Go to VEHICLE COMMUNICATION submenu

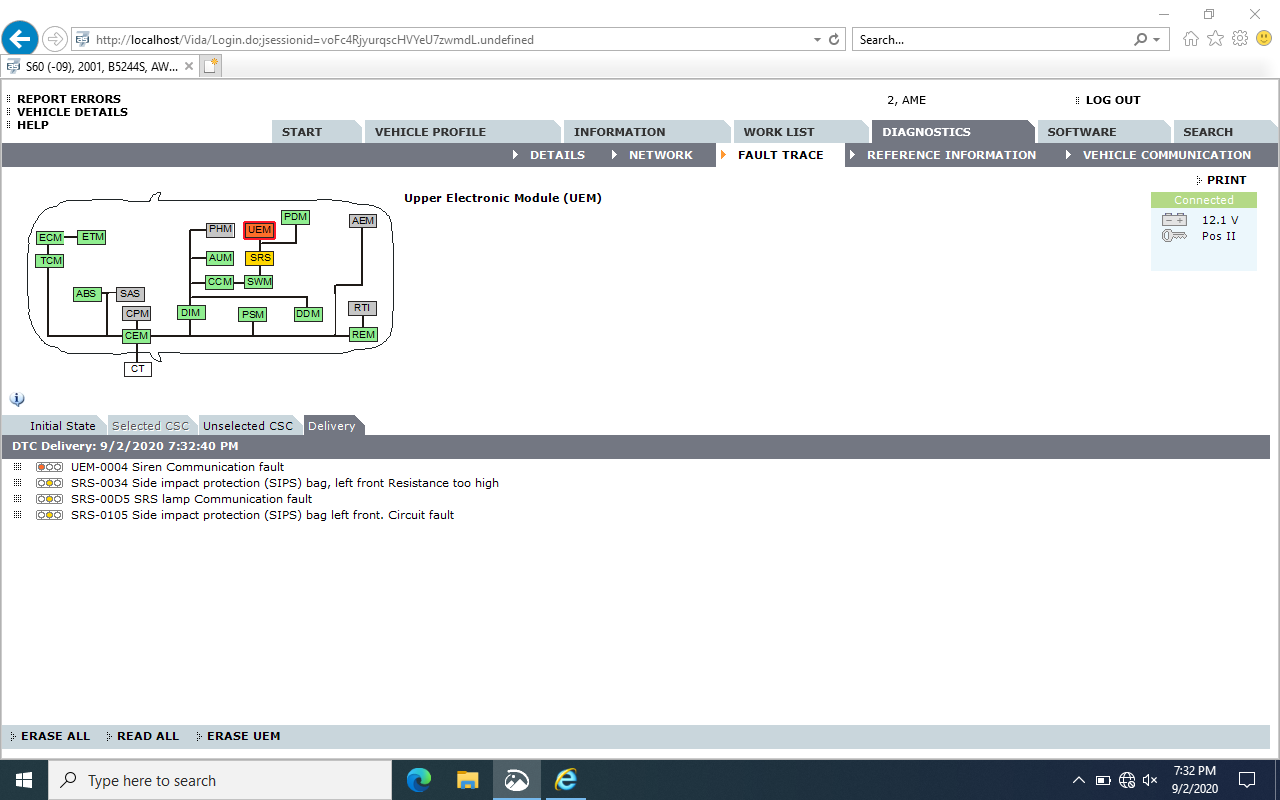(1166, 155)
